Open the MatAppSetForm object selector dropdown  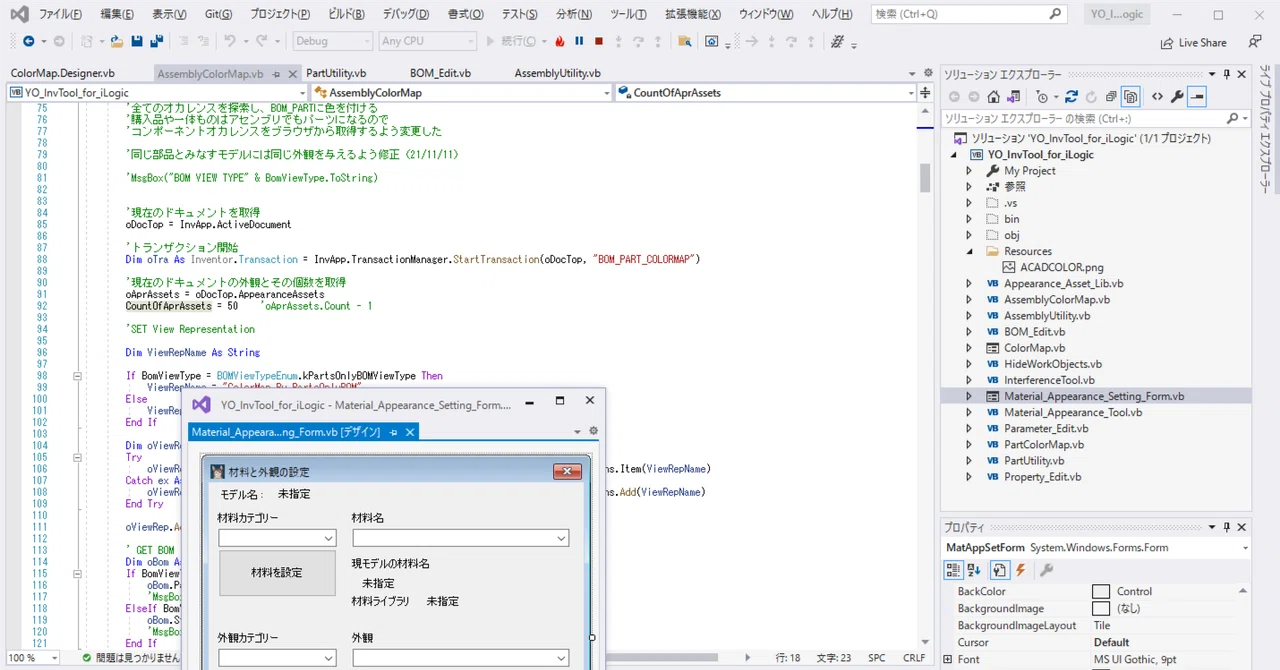(1245, 548)
